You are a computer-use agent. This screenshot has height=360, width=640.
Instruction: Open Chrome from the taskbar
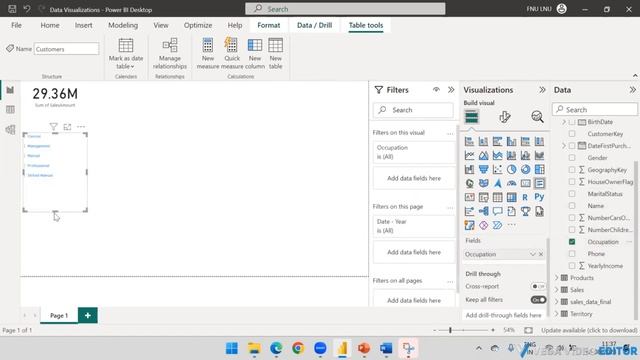point(298,348)
